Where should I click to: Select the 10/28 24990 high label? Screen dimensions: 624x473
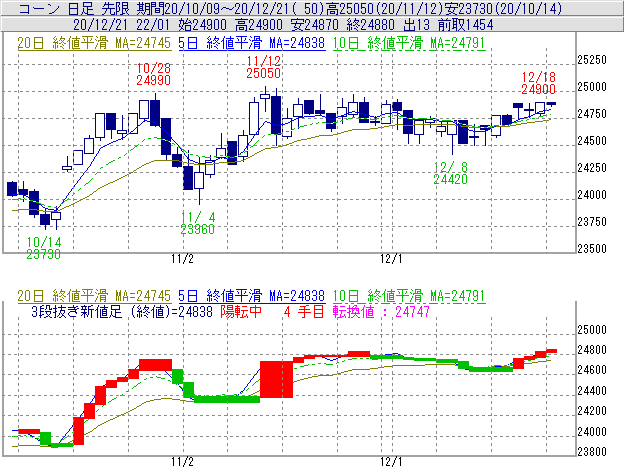pyautogui.click(x=154, y=74)
